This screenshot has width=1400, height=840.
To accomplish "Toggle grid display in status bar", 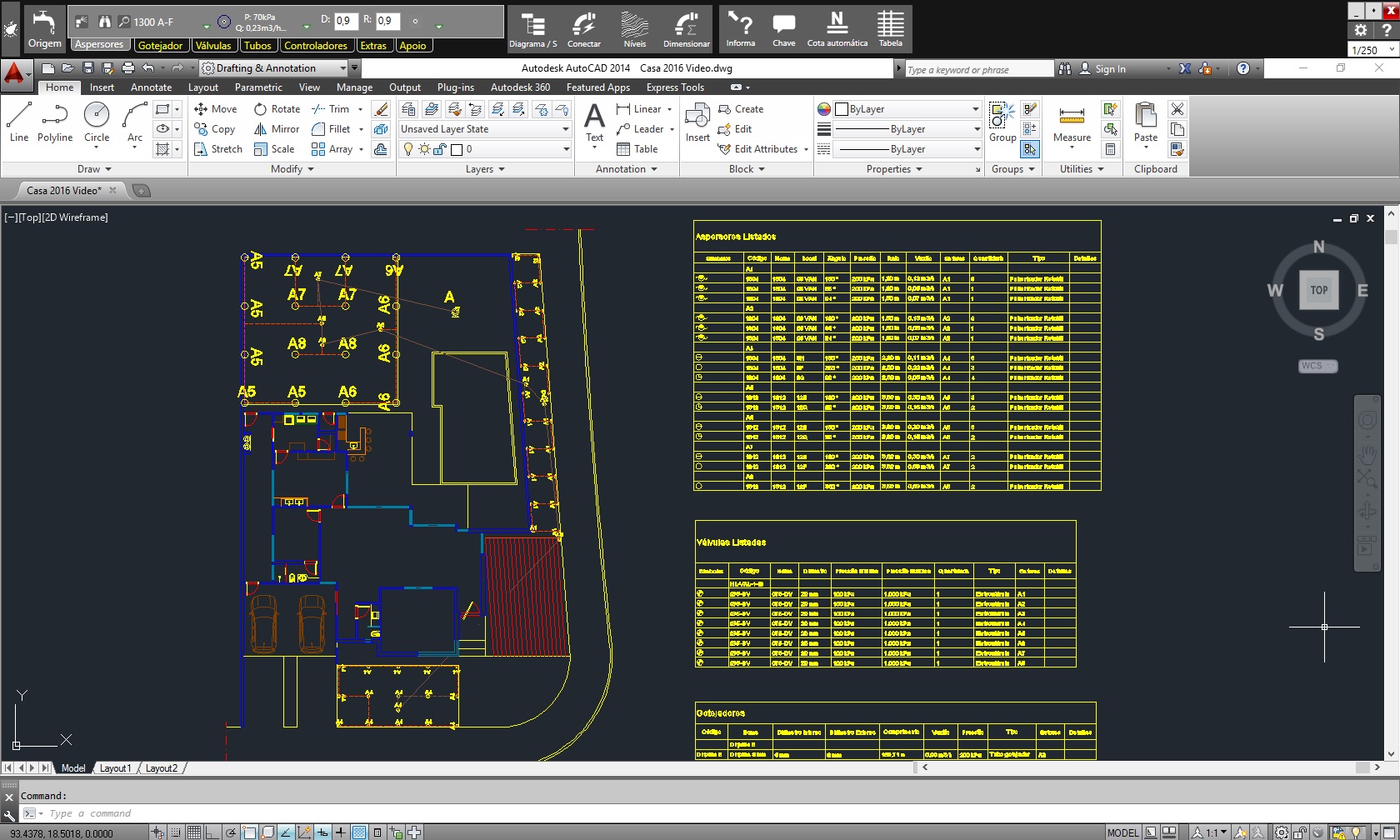I will coord(194,832).
